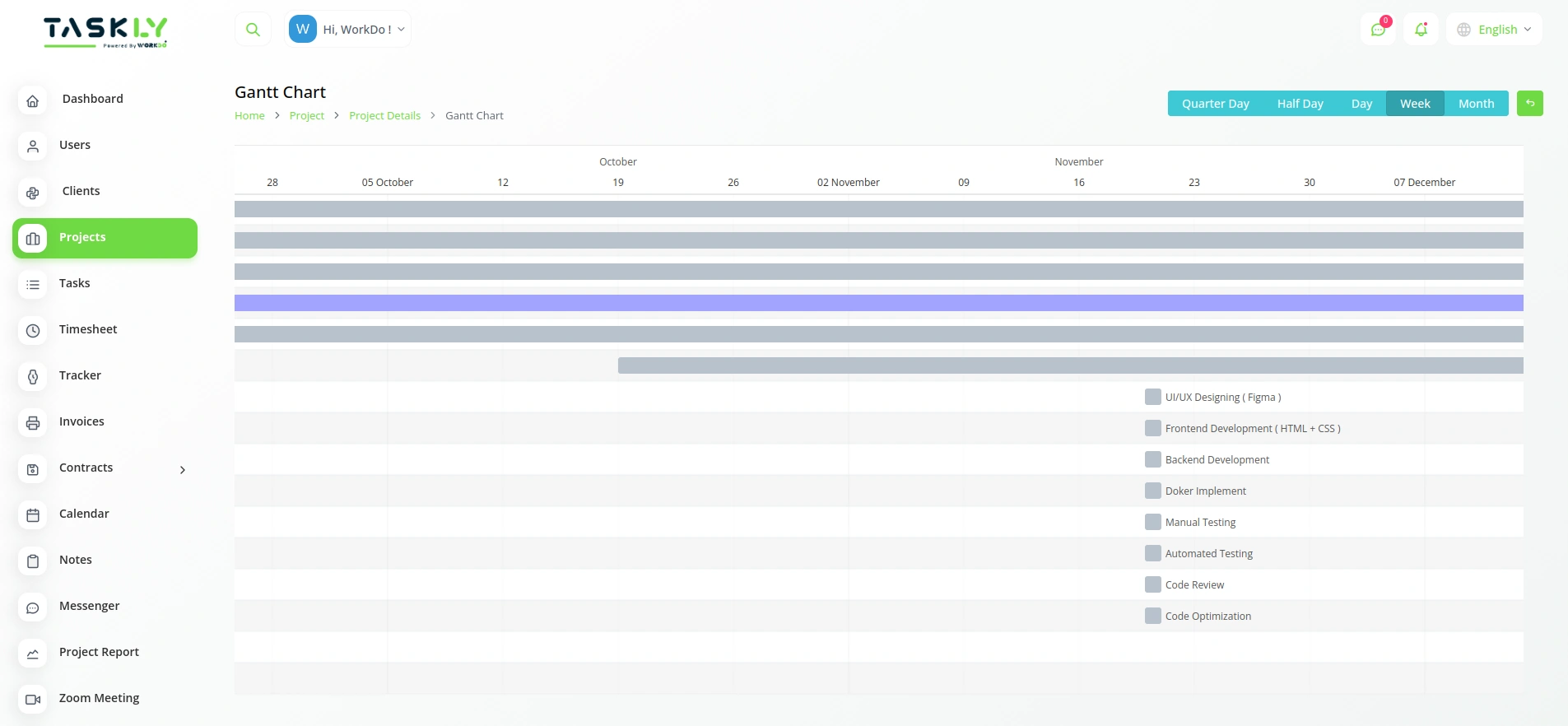Select Day view tab
This screenshot has height=726, width=1568.
coord(1361,104)
